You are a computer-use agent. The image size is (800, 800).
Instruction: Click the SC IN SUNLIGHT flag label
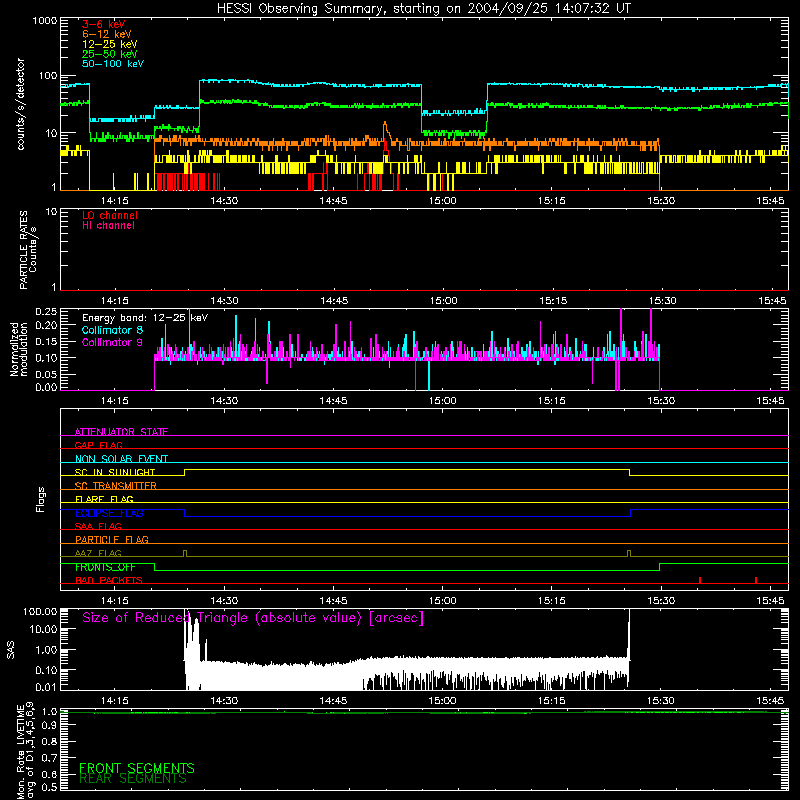[115, 472]
